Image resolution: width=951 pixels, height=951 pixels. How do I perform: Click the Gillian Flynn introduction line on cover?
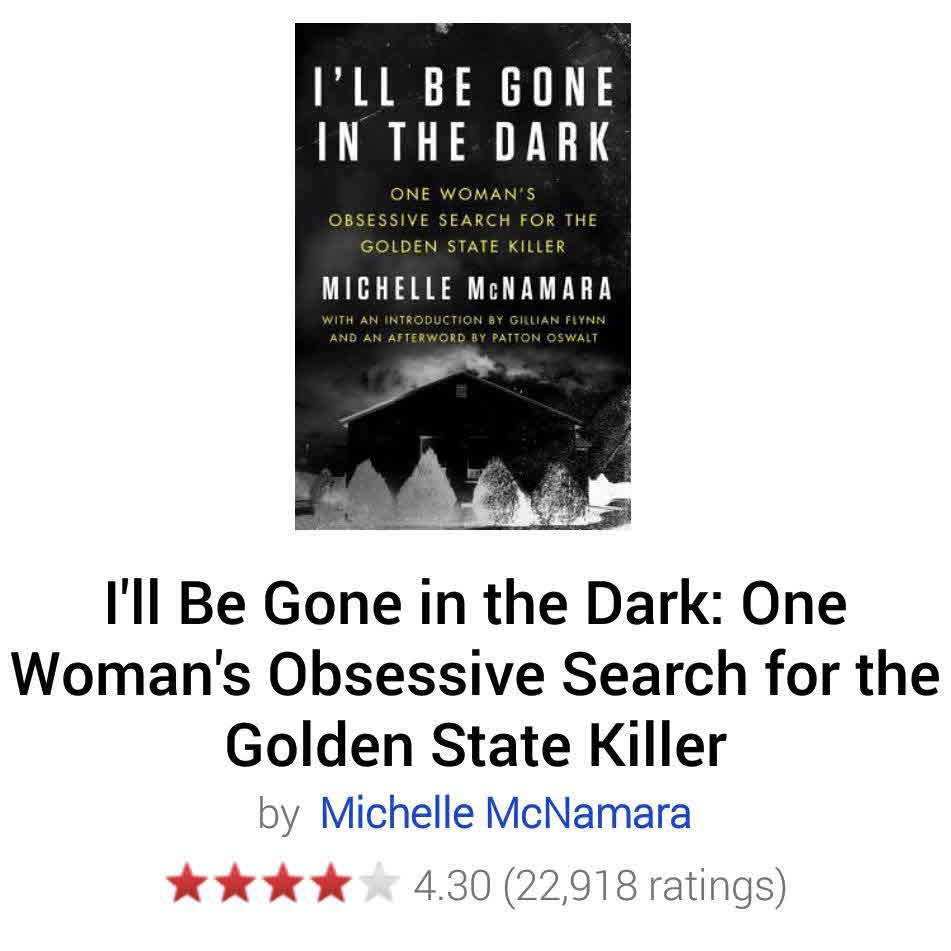point(463,320)
